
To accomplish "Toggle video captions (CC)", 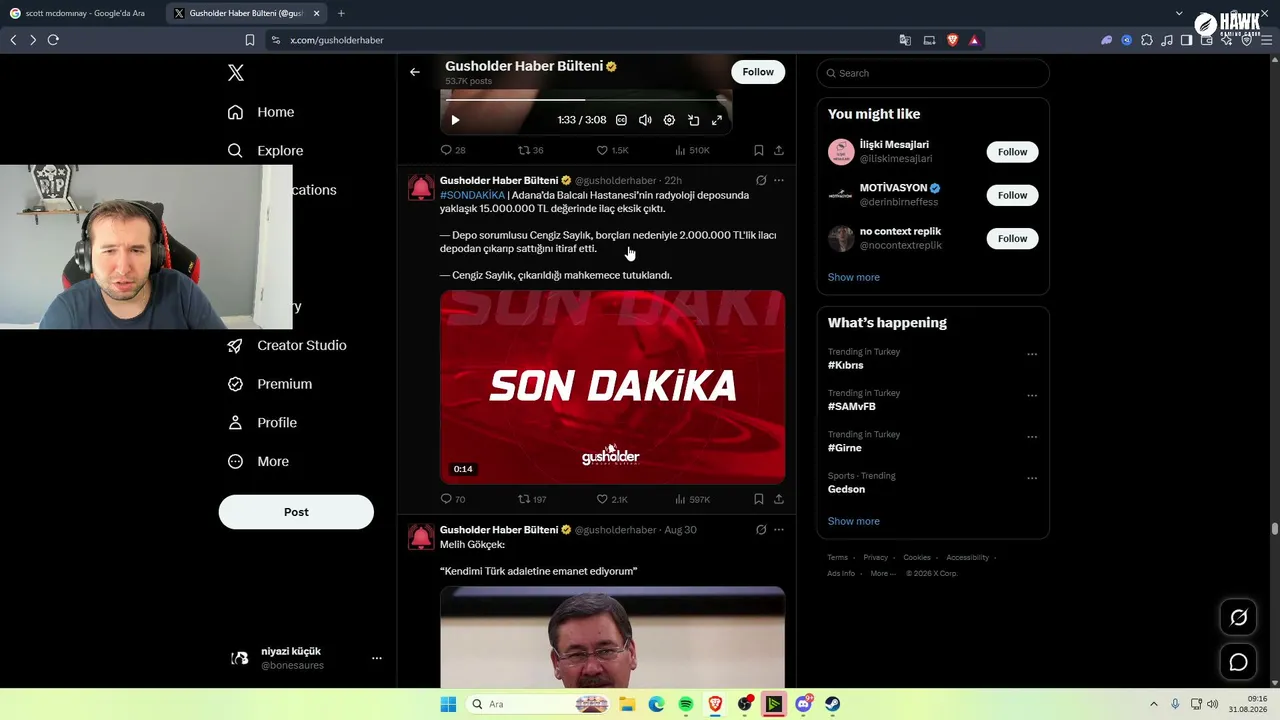I will point(621,120).
